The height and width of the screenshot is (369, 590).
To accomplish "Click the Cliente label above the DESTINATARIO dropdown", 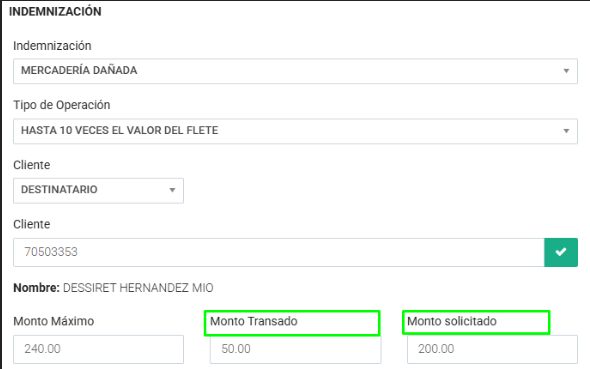I will coord(32,165).
